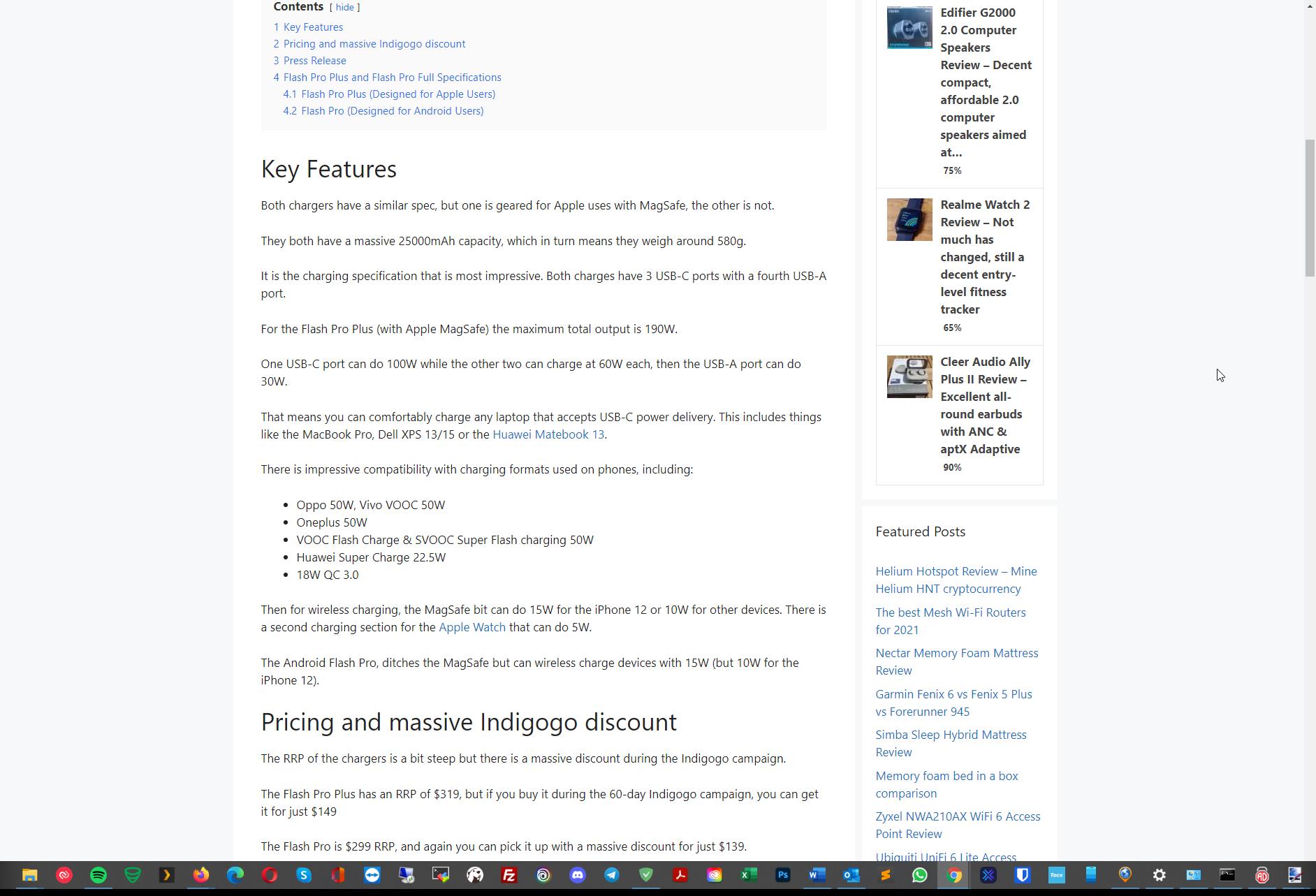The width and height of the screenshot is (1316, 896).
Task: Click the Discord taskbar icon
Action: (x=578, y=875)
